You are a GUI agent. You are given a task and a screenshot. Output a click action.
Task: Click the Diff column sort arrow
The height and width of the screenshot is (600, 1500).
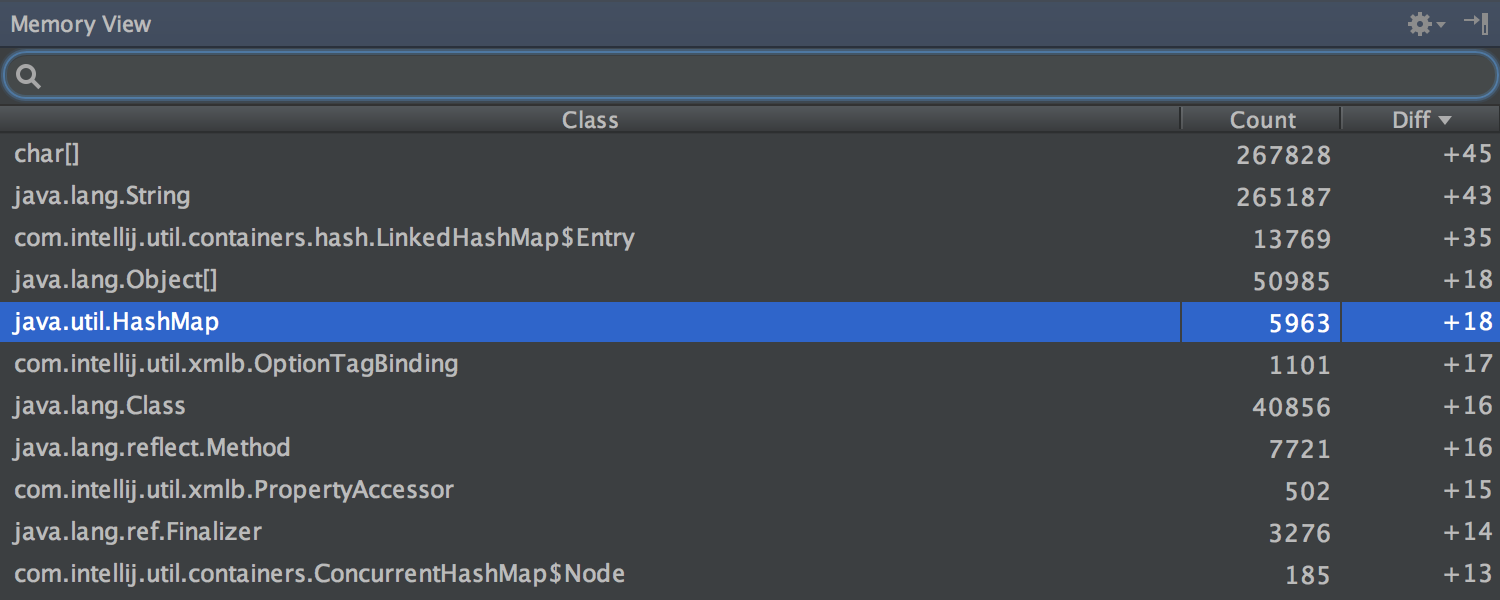coord(1447,119)
